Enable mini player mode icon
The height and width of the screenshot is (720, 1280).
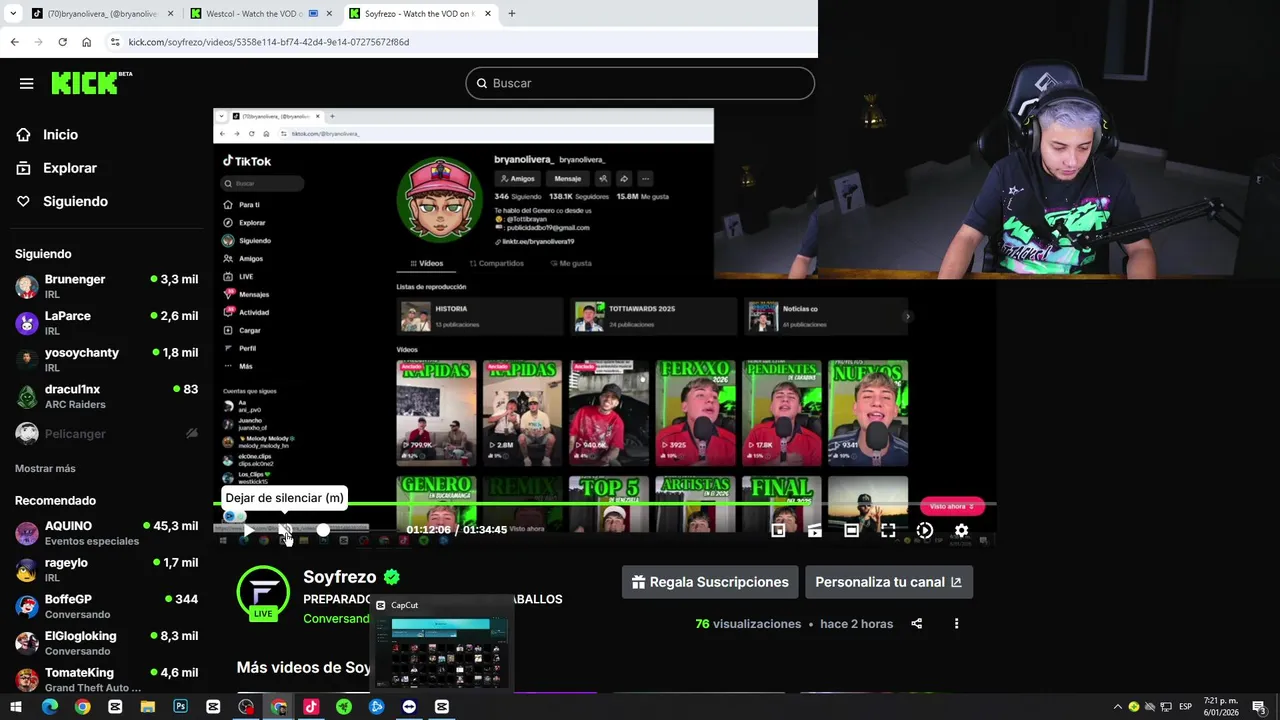(778, 531)
